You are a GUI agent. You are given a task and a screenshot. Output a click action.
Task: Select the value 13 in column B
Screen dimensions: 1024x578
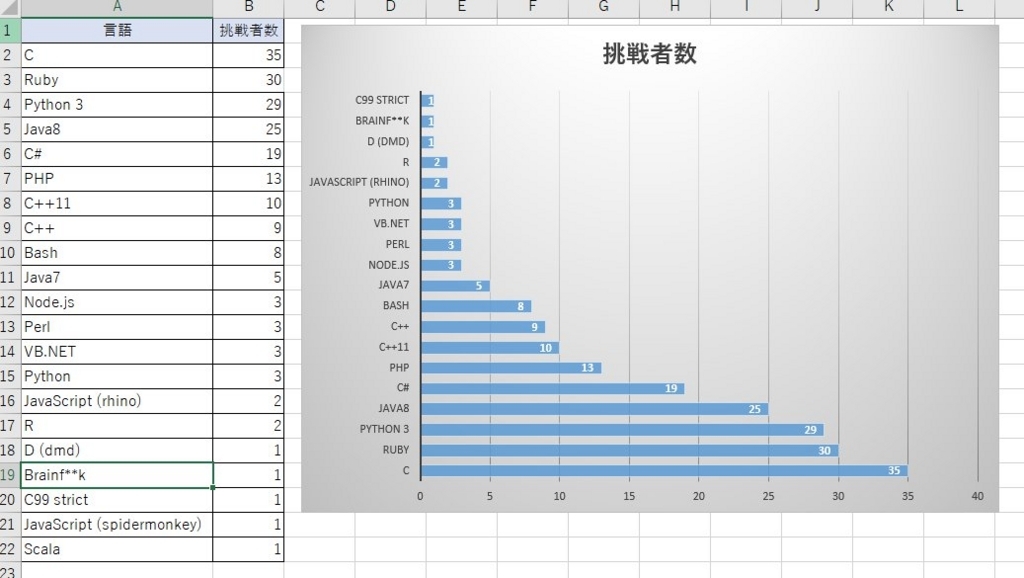tap(248, 178)
